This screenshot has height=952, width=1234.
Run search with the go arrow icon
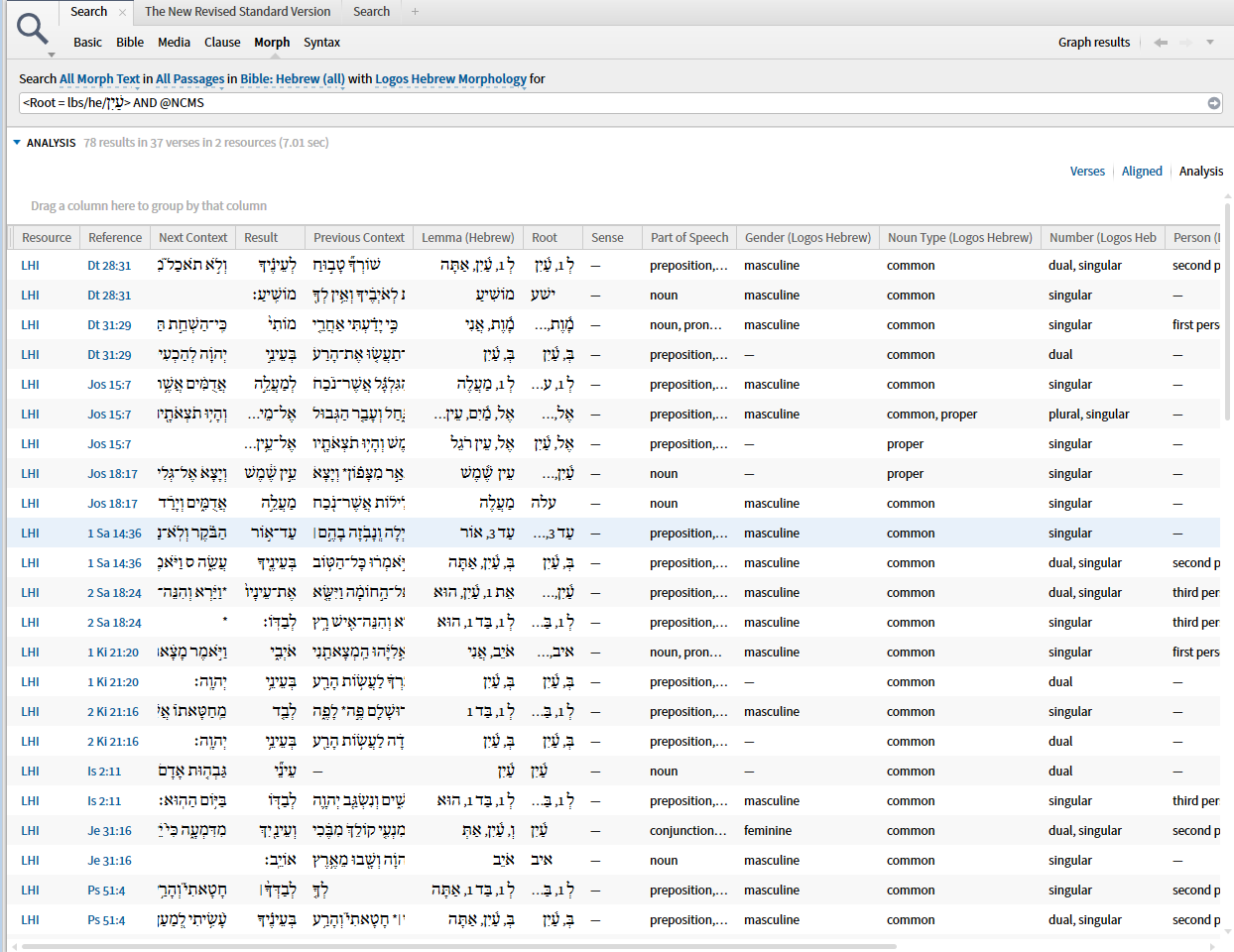(x=1213, y=103)
